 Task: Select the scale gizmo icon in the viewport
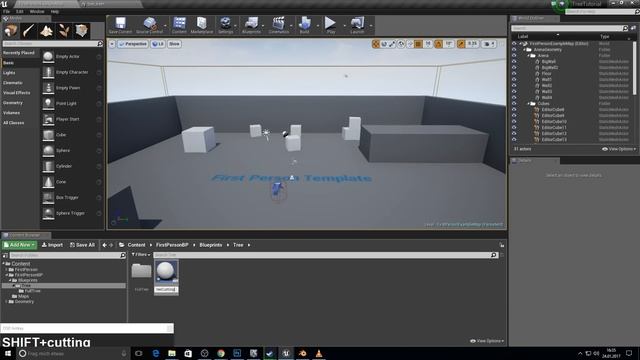point(392,44)
